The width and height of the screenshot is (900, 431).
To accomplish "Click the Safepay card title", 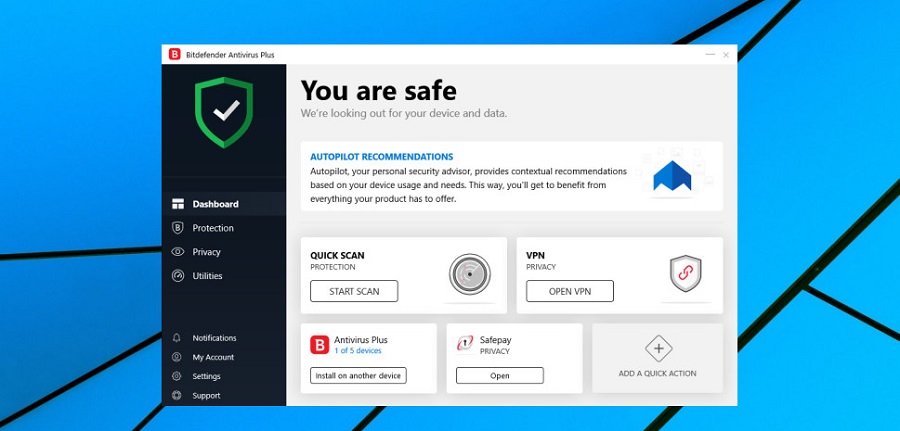I will pyautogui.click(x=495, y=340).
